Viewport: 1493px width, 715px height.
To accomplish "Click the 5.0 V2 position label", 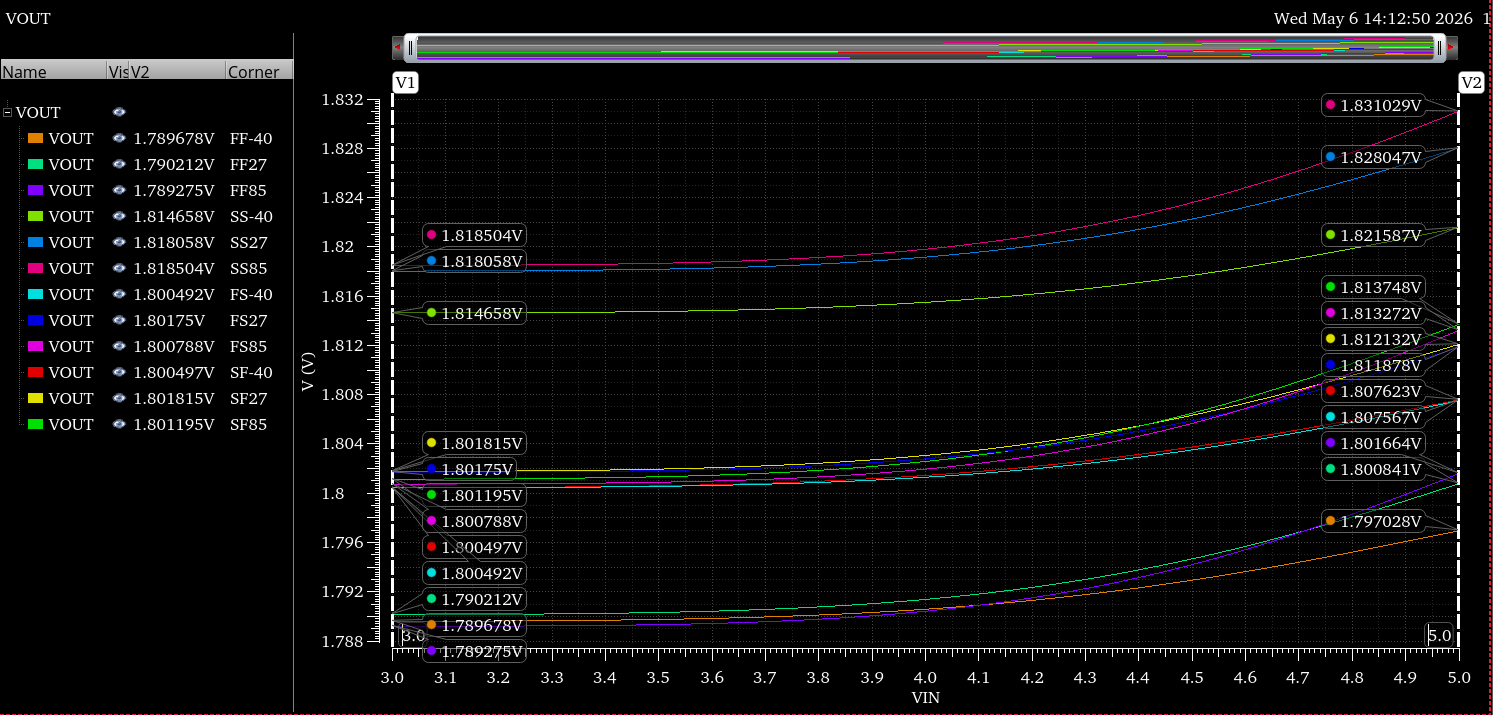I will 1440,636.
